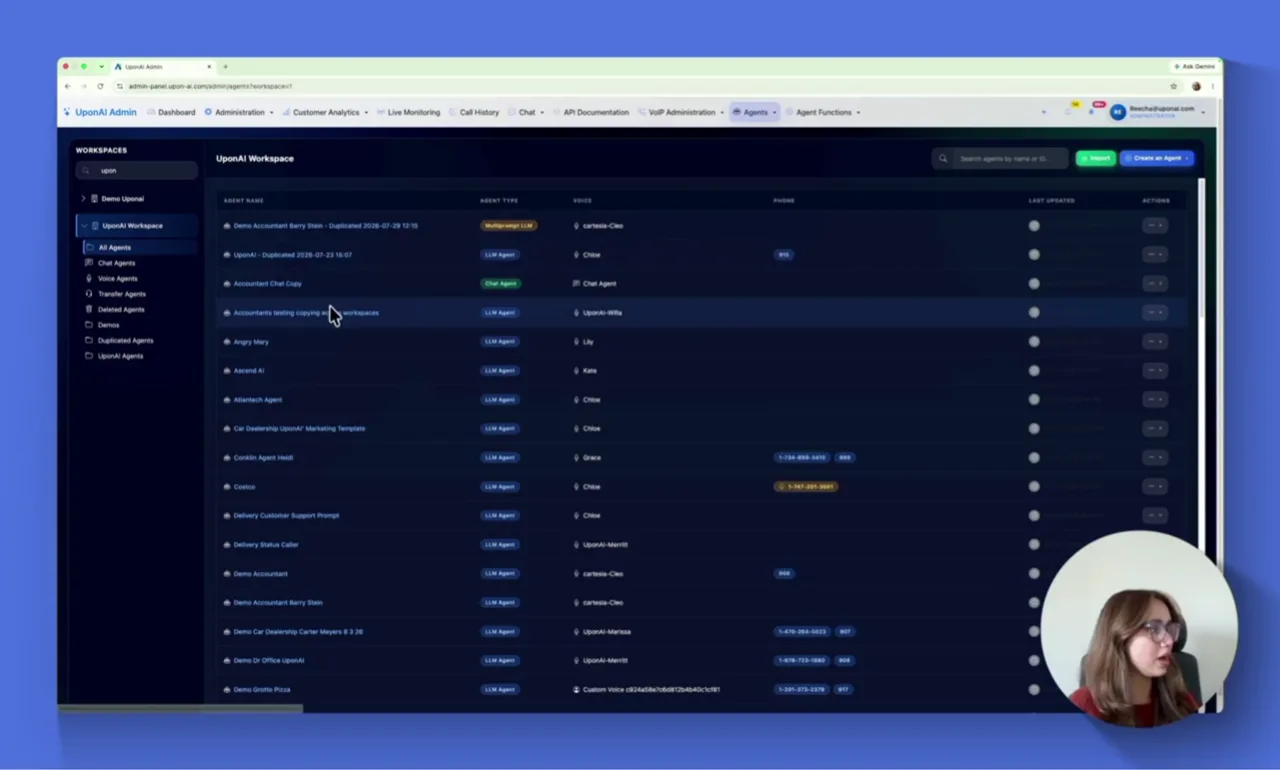
Task: Bookmark this page with the star icon
Action: [1174, 86]
